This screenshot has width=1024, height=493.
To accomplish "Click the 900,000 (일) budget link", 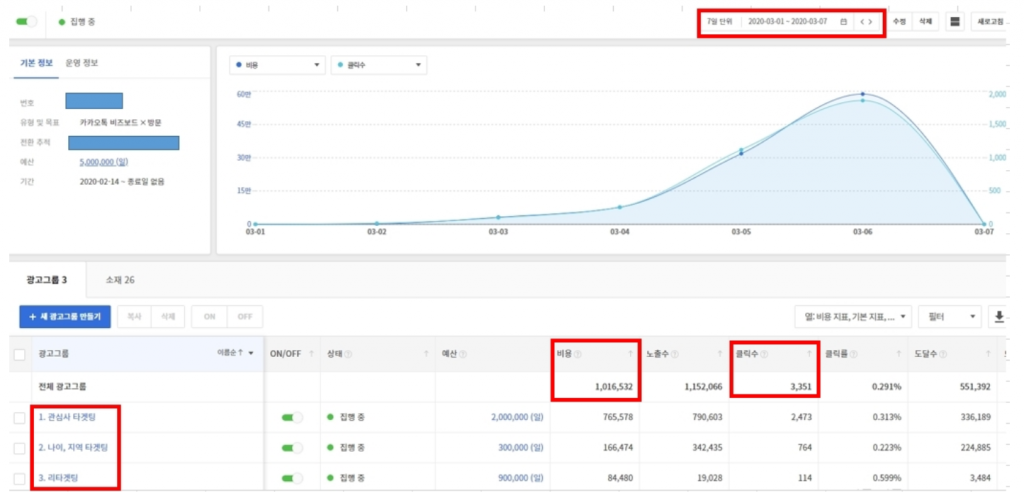I will click(520, 479).
